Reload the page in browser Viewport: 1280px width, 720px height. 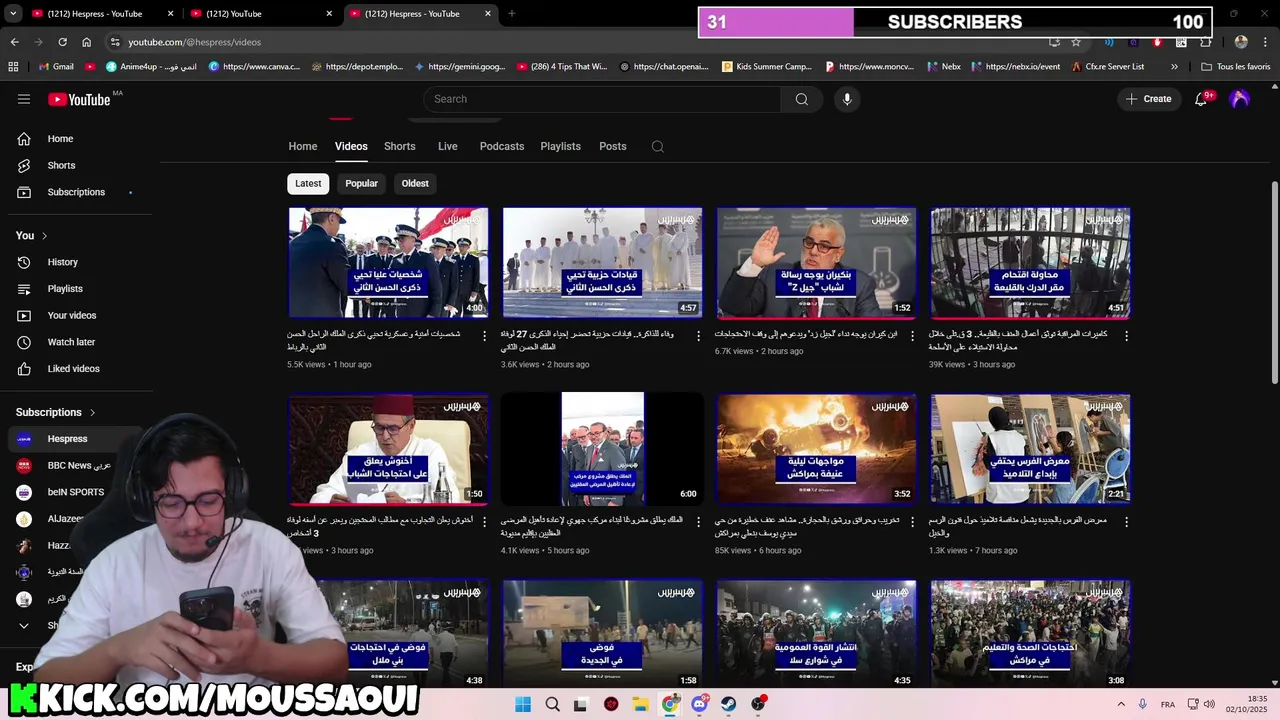tap(62, 42)
